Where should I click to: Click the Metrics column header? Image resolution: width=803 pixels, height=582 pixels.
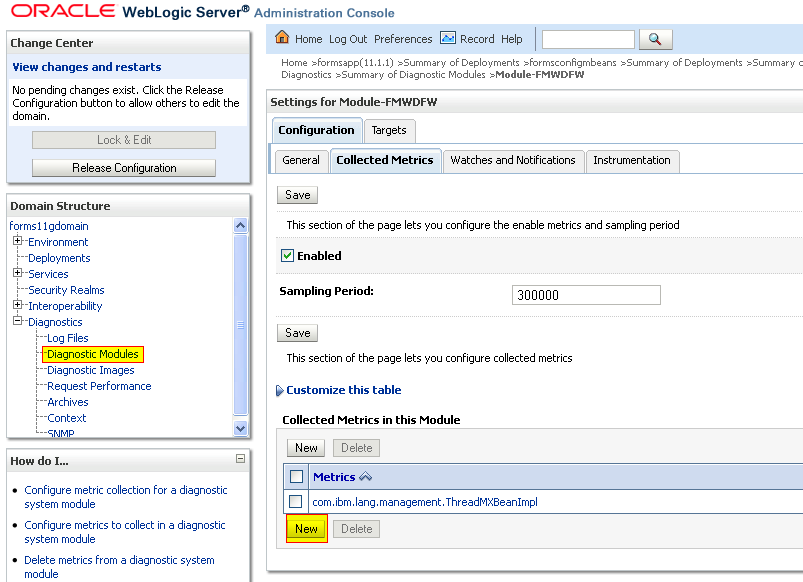pos(334,477)
